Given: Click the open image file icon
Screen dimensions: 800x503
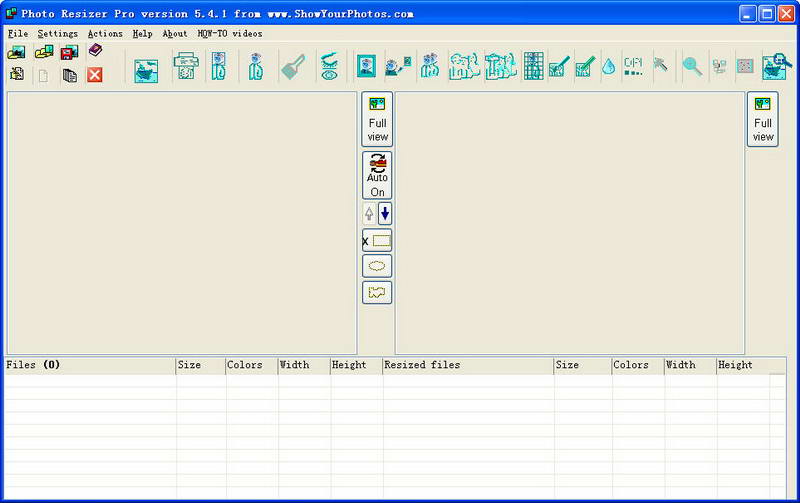Looking at the screenshot, I should pyautogui.click(x=17, y=53).
